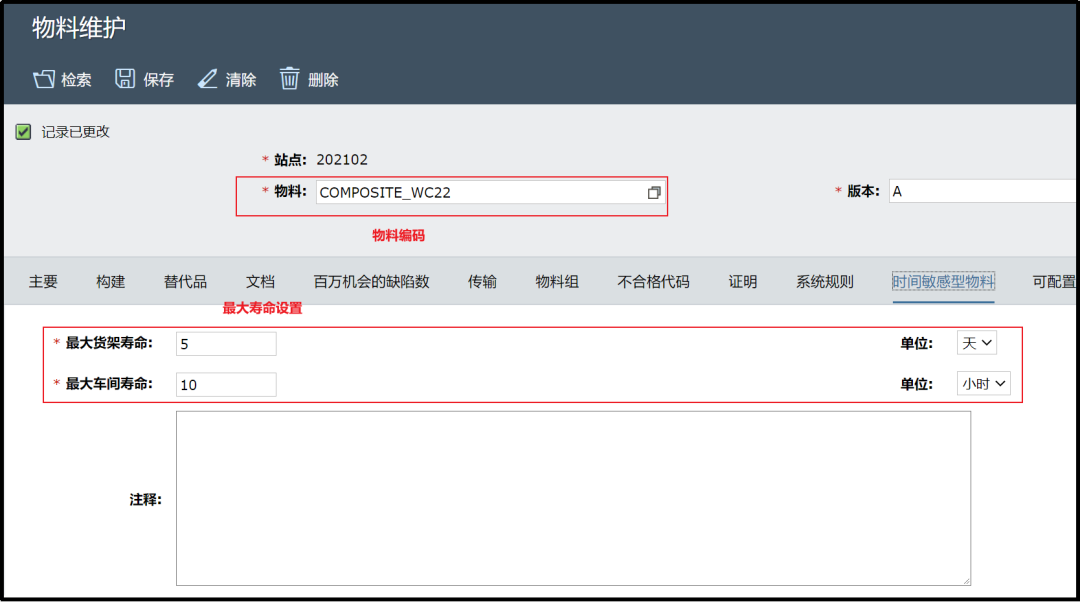Click the 删除 button label
Viewport: 1080px width, 602px height.
point(323,80)
